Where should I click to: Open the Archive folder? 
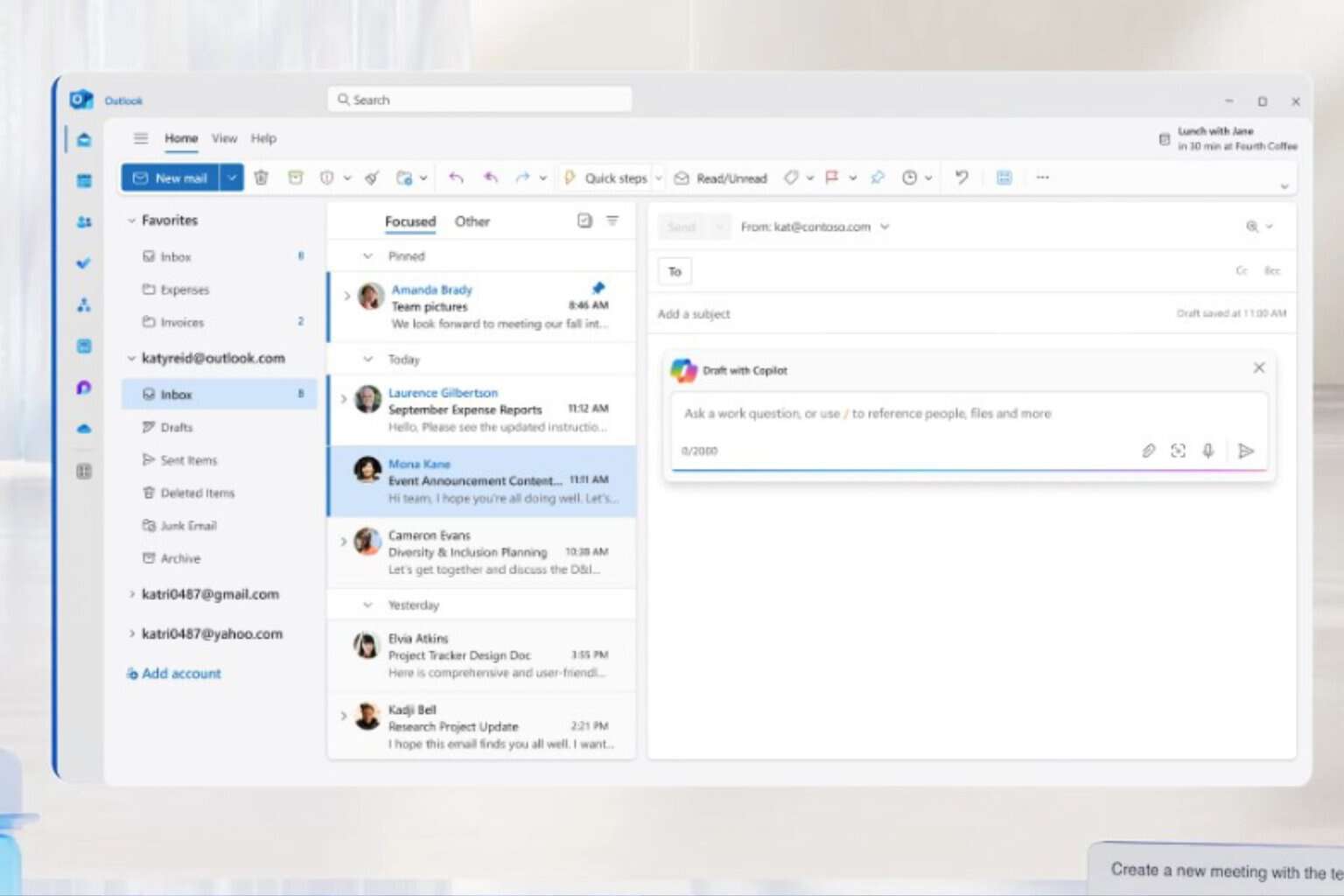tap(219, 558)
